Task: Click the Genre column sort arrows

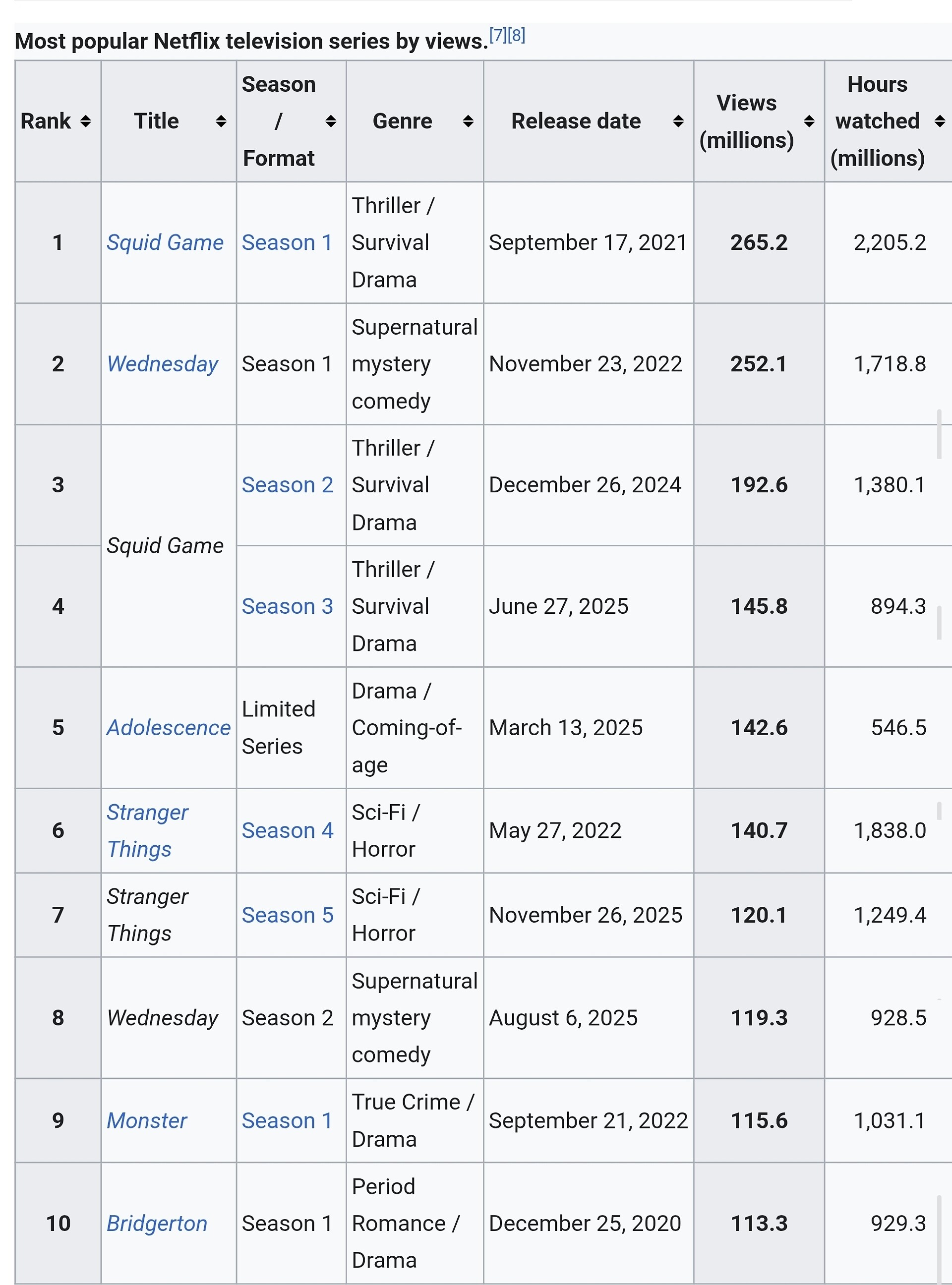Action: click(x=468, y=121)
